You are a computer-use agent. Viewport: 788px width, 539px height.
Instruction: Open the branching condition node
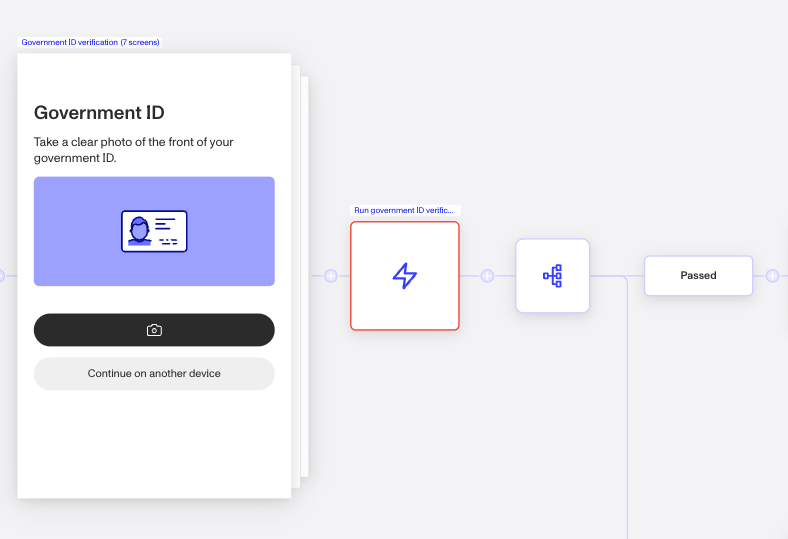pos(552,276)
